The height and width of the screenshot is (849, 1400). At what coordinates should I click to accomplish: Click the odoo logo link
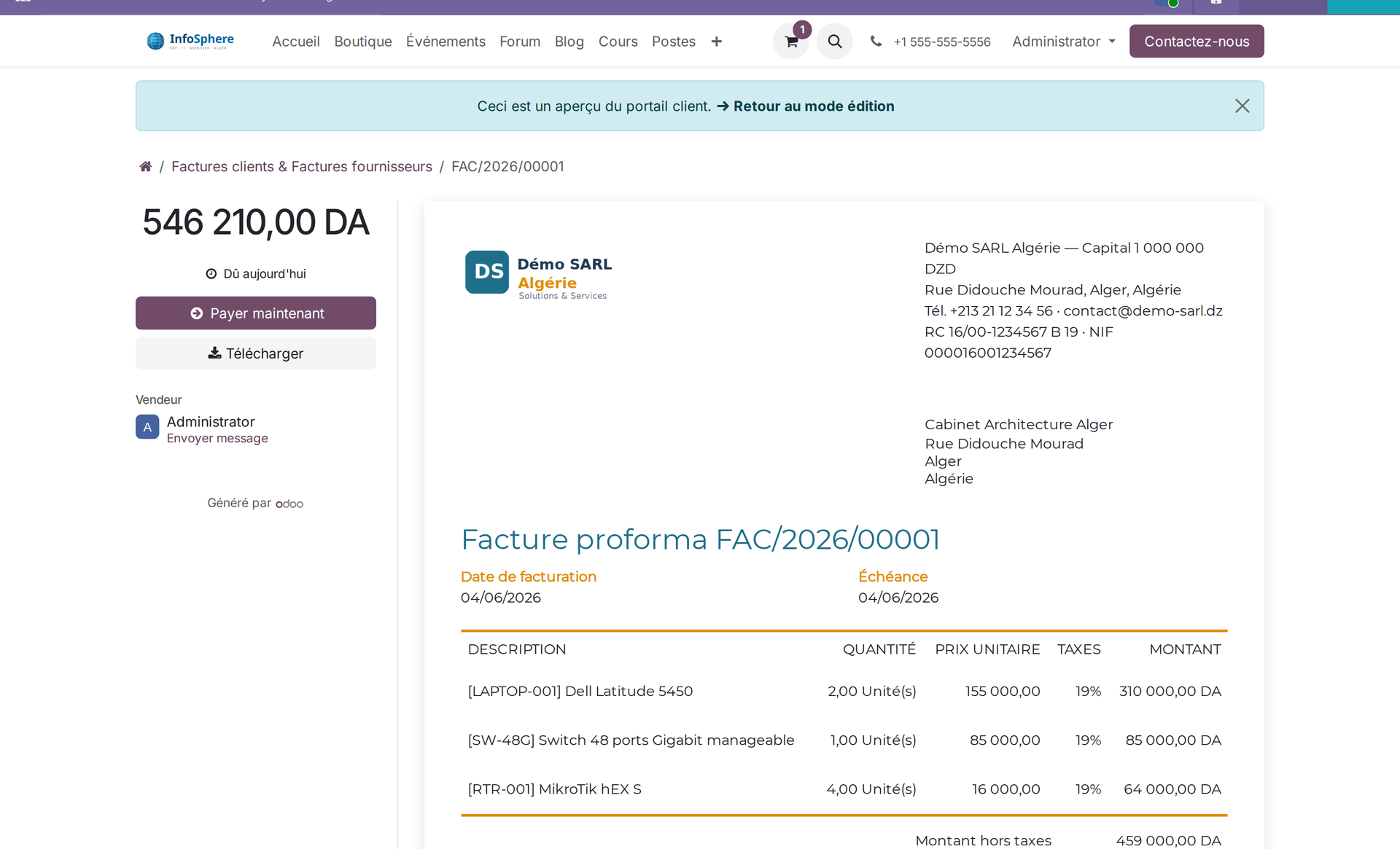289,504
